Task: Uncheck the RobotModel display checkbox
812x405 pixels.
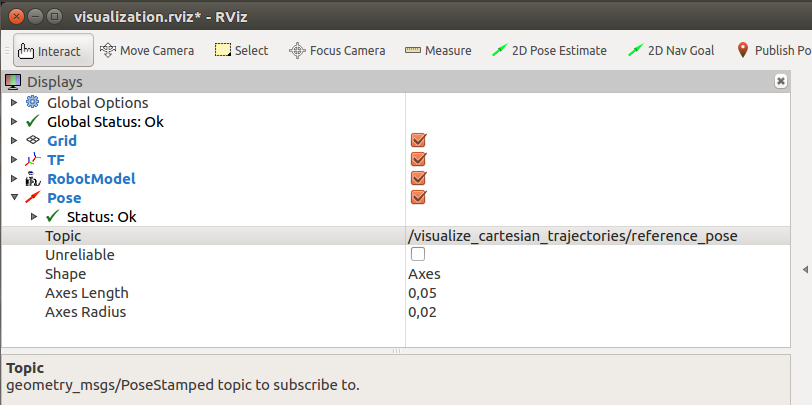Action: coord(418,178)
